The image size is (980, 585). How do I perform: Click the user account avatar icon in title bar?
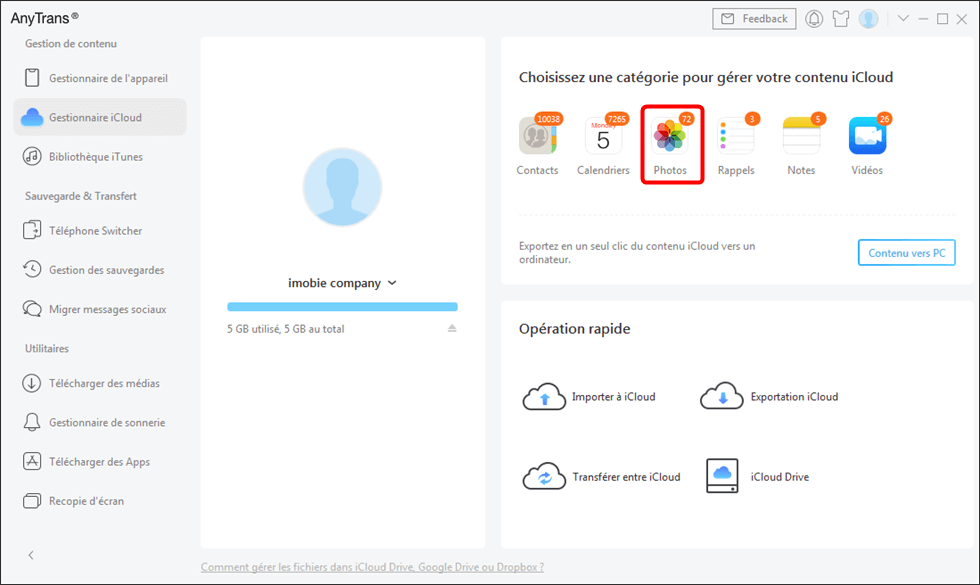(868, 19)
